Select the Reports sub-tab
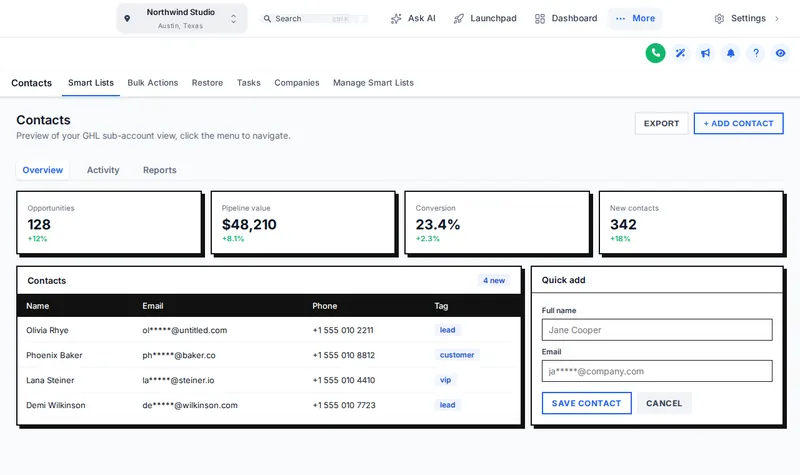 coord(160,170)
